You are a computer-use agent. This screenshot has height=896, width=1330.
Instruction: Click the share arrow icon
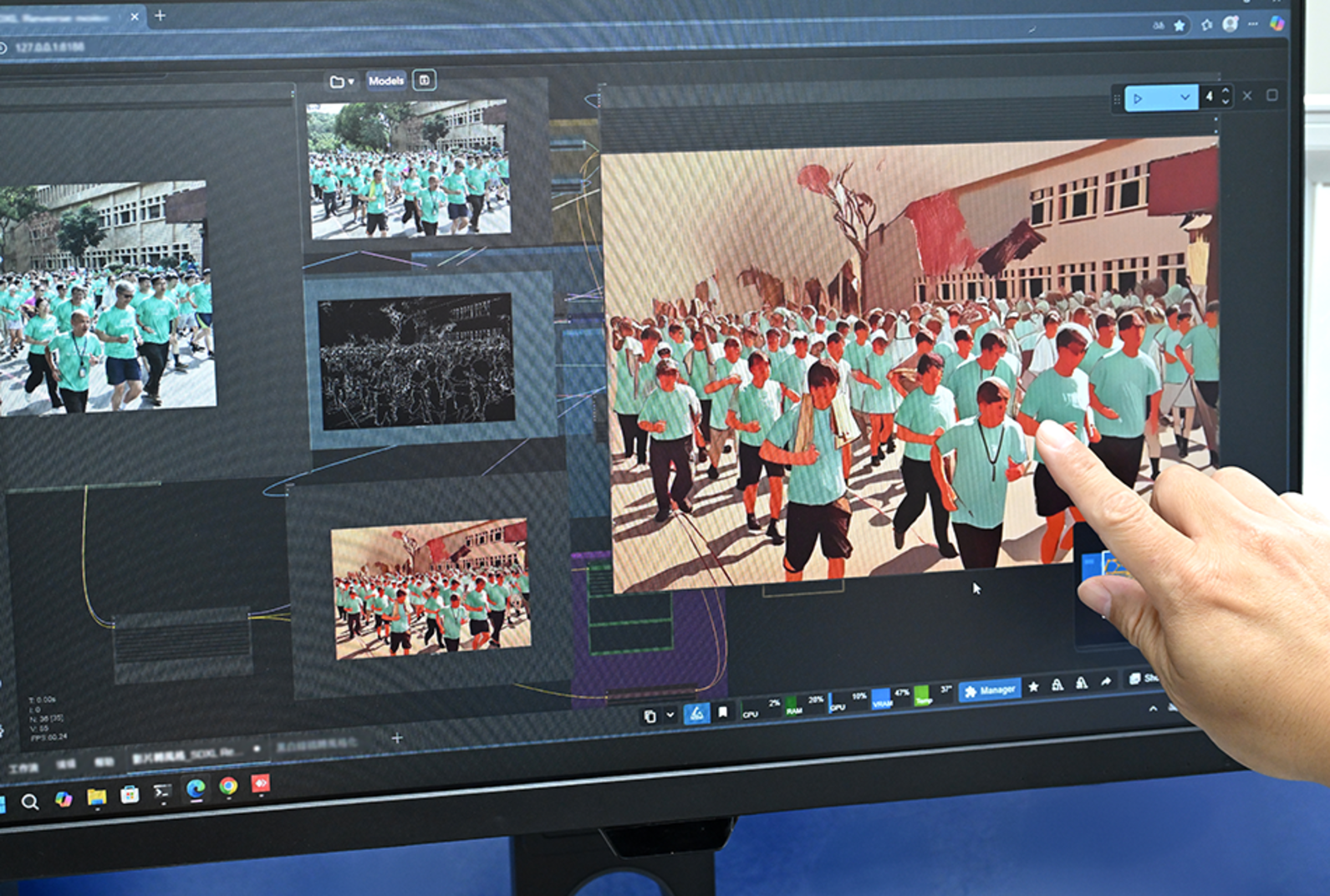pyautogui.click(x=1106, y=681)
